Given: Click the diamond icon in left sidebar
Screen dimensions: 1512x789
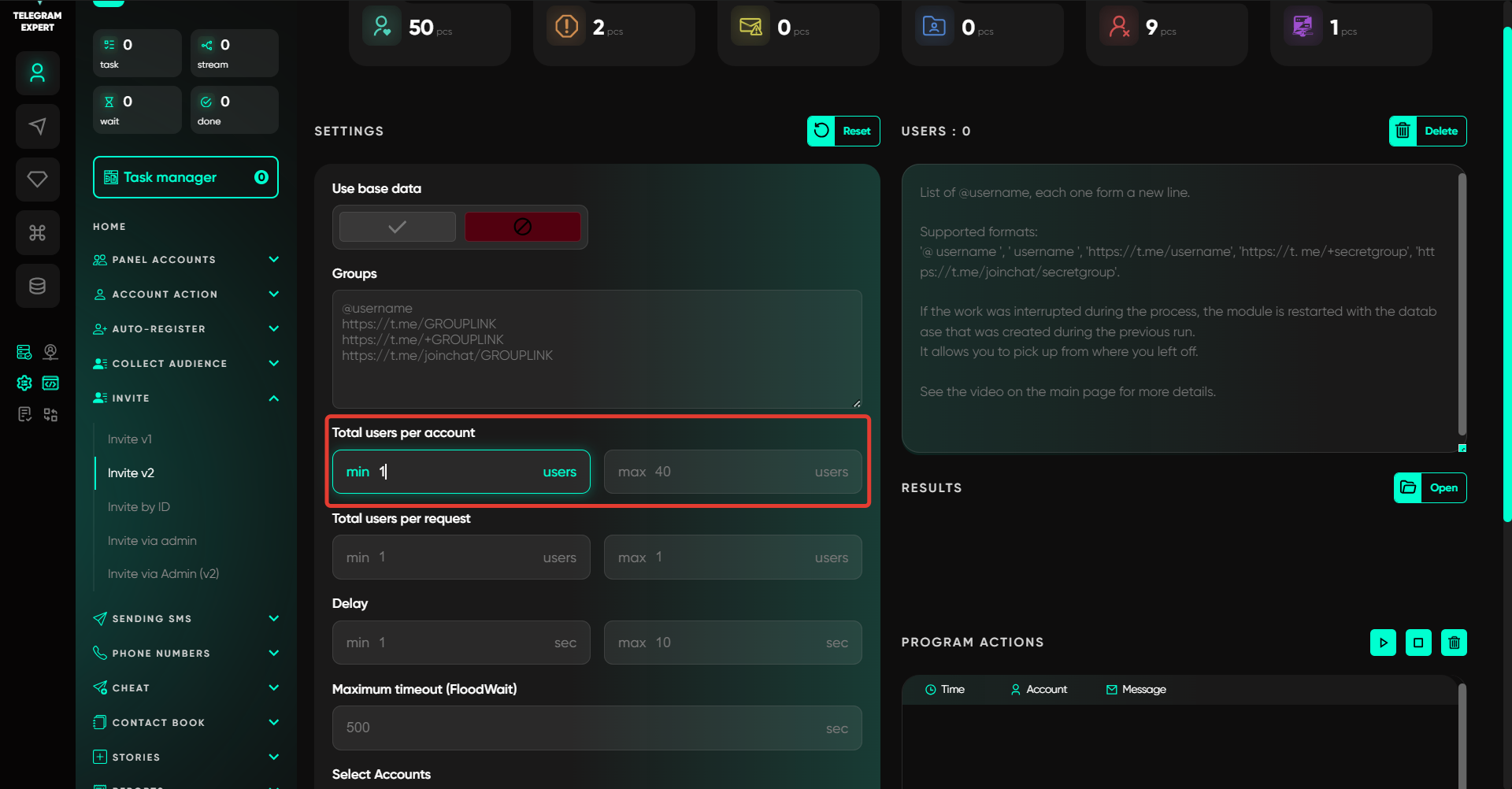Looking at the screenshot, I should click(x=37, y=180).
